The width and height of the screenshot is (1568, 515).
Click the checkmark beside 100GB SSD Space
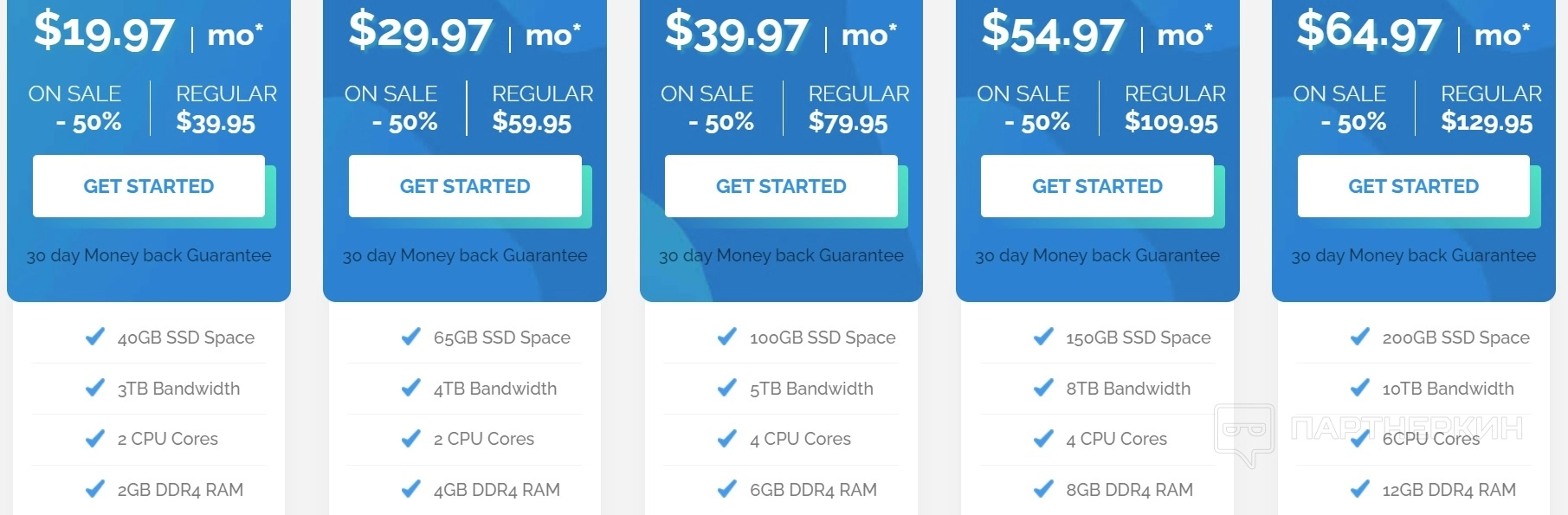(x=727, y=337)
